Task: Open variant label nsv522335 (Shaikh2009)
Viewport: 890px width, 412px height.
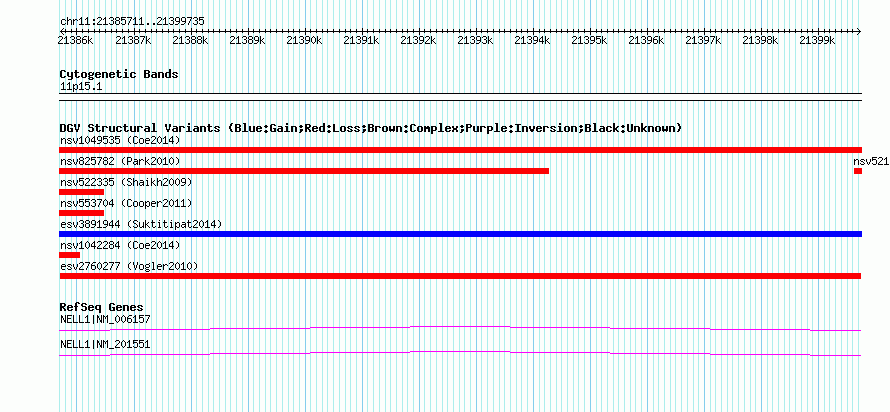Action: pos(126,183)
